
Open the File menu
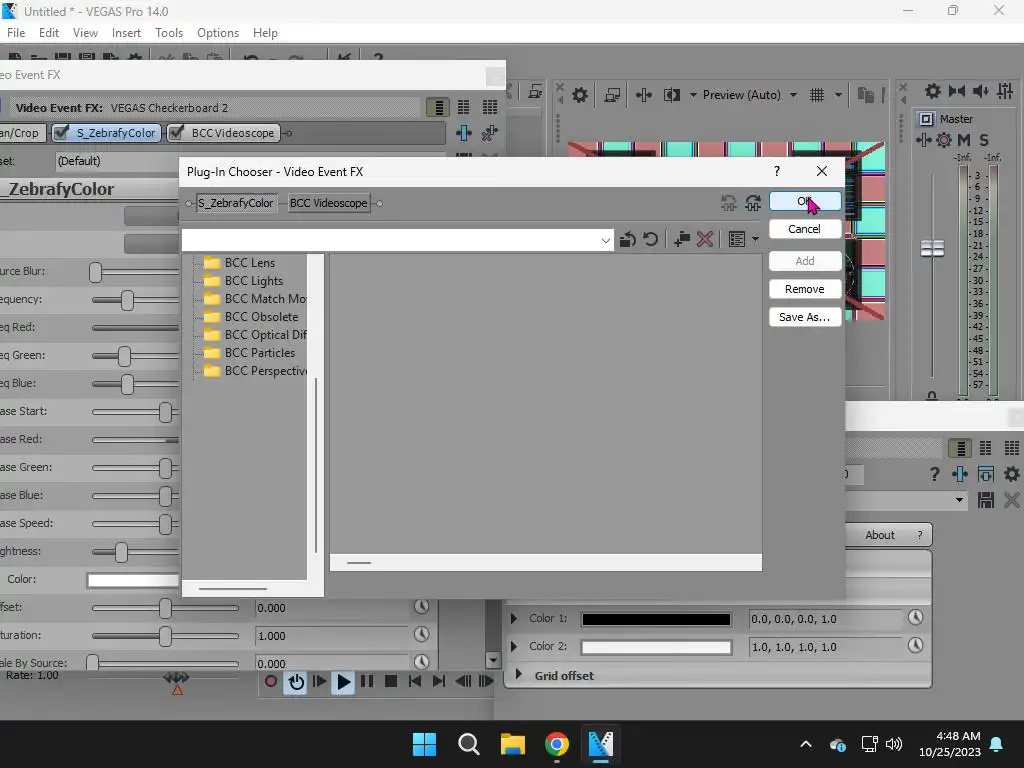[x=16, y=33]
